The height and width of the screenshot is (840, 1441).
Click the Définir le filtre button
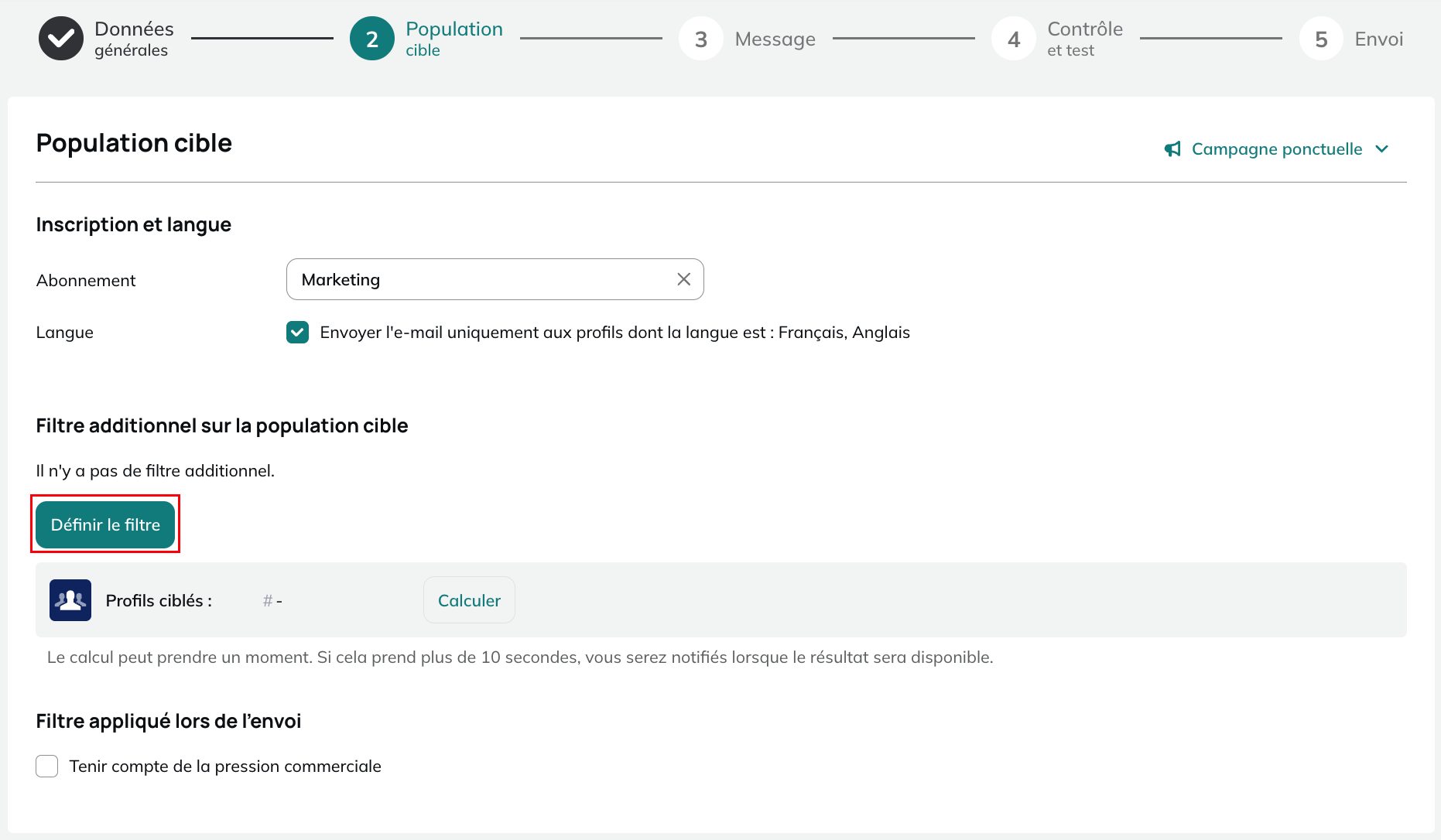point(105,524)
